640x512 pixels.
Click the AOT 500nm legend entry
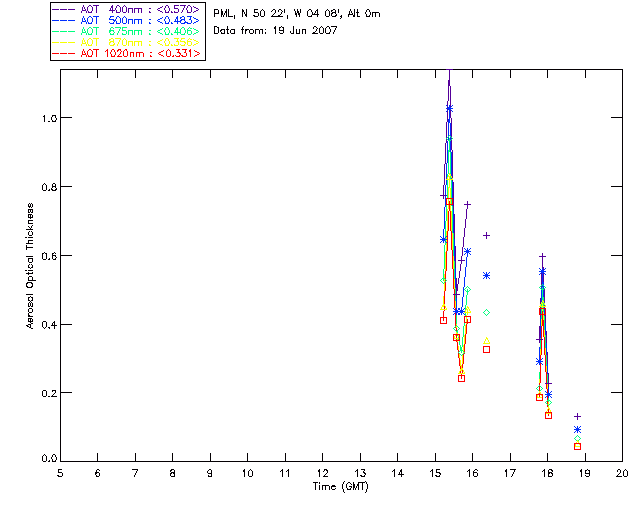(127, 20)
